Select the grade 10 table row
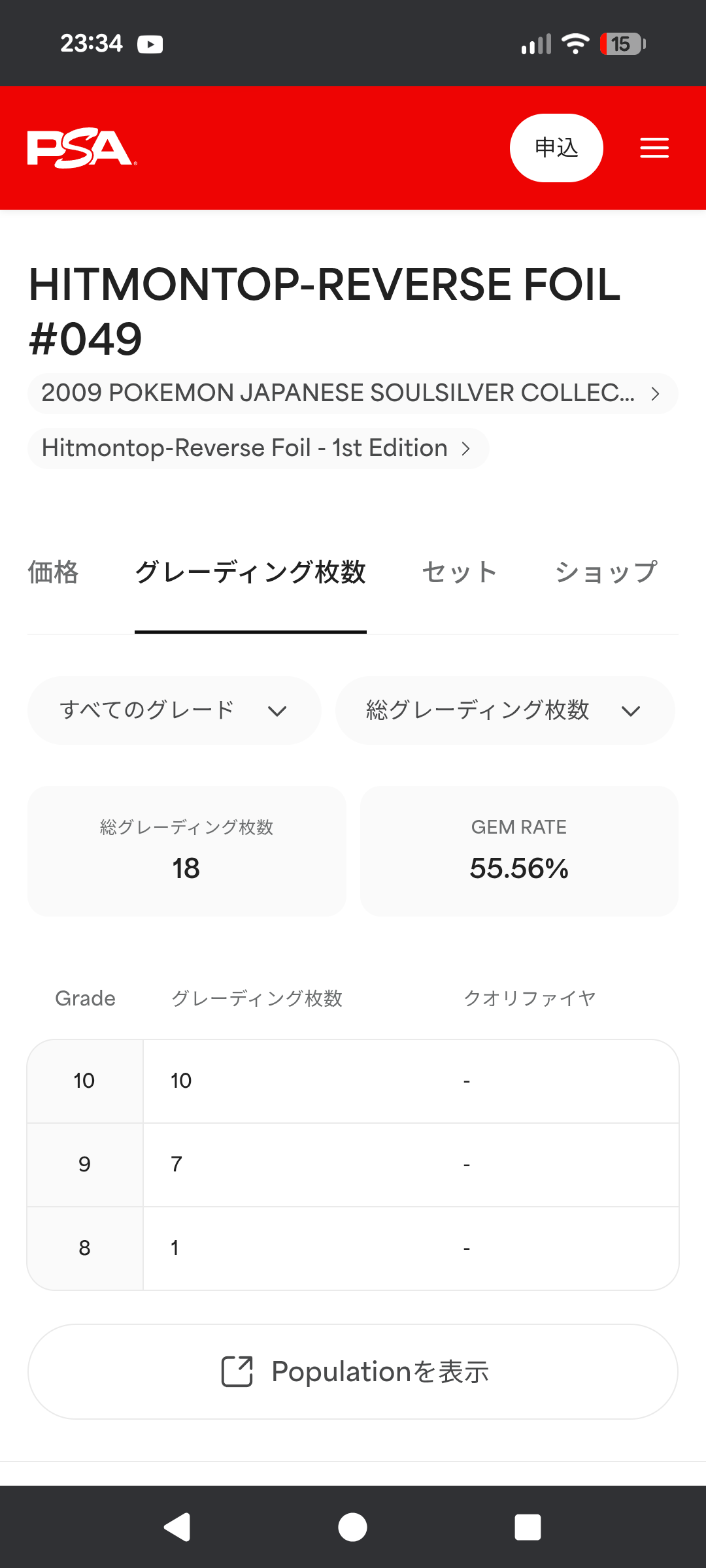Screen dimensions: 706x1568 click(x=353, y=1081)
